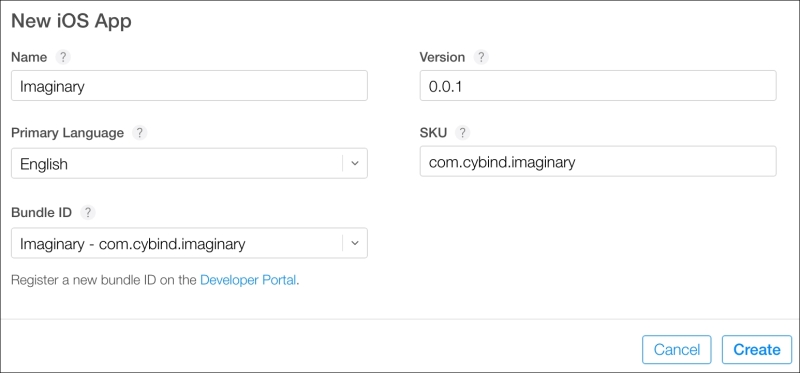The image size is (800, 373).
Task: Click the Create button
Action: coord(757,350)
